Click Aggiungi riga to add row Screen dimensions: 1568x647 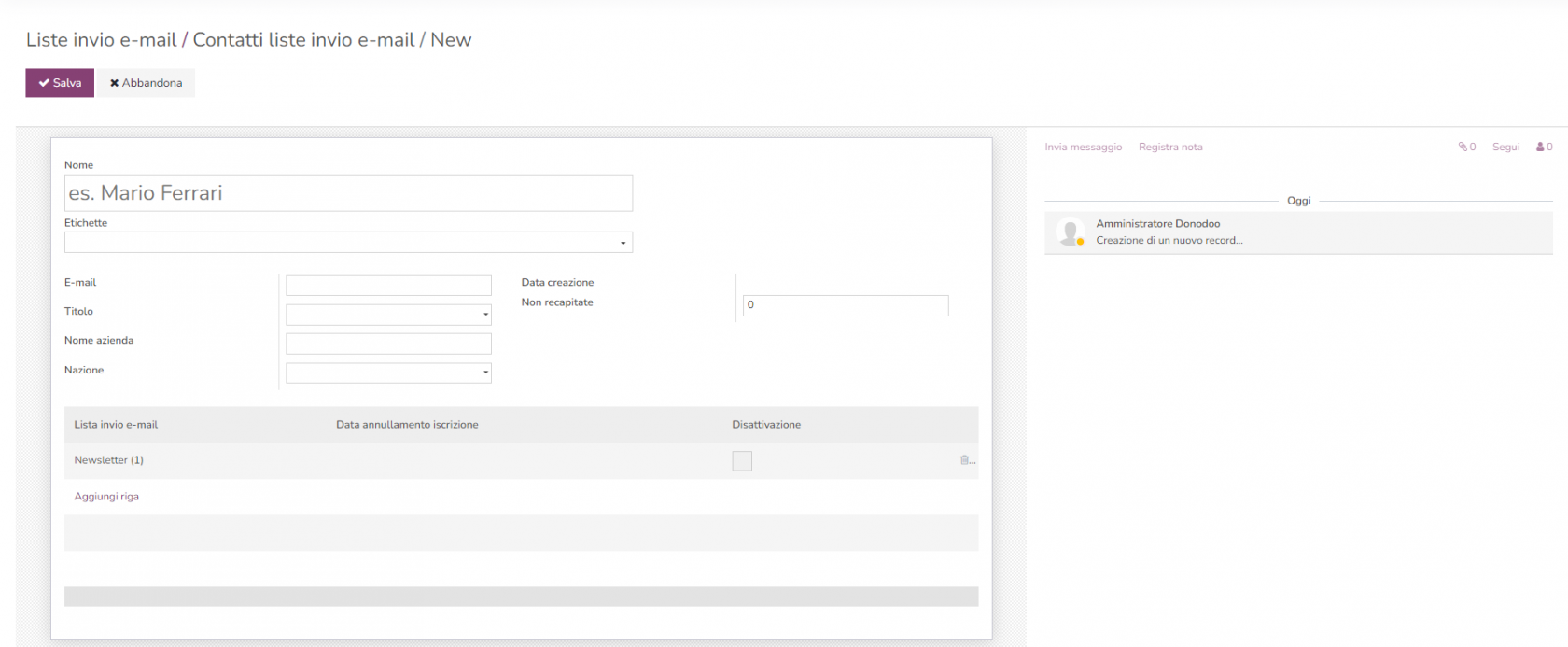tap(106, 497)
